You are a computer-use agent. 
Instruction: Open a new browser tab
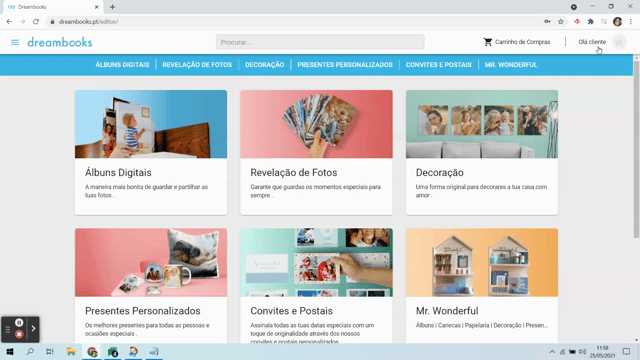pos(112,7)
